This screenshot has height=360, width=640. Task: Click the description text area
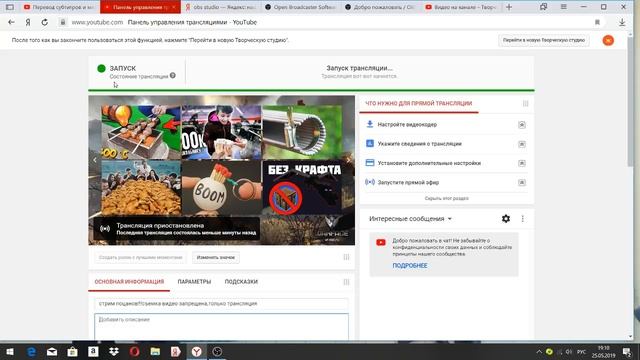click(x=221, y=327)
